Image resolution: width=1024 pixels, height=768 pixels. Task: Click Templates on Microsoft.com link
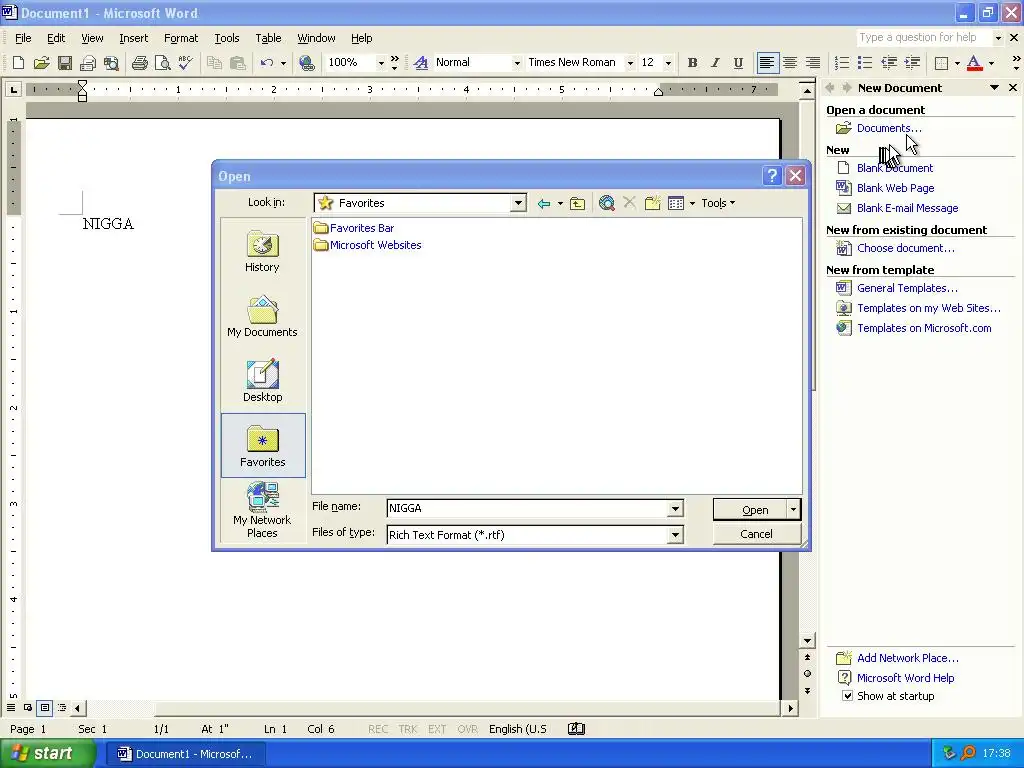(x=924, y=328)
